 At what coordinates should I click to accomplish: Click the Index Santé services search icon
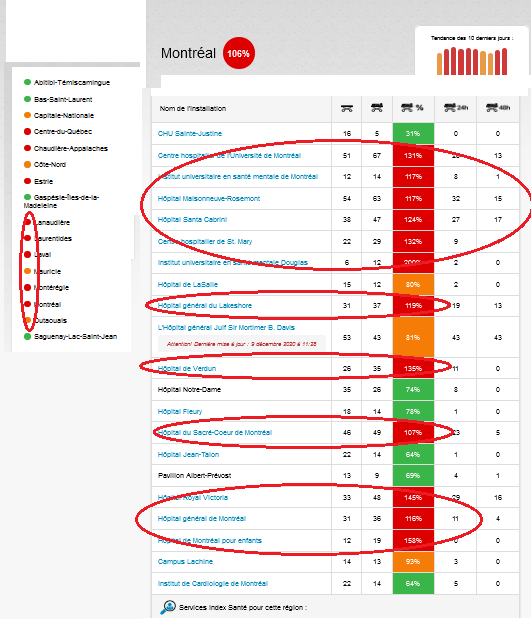[168, 607]
